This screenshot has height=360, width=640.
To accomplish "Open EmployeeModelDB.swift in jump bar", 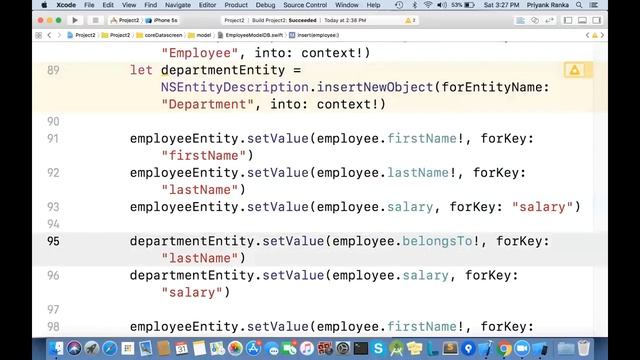I will click(250, 35).
